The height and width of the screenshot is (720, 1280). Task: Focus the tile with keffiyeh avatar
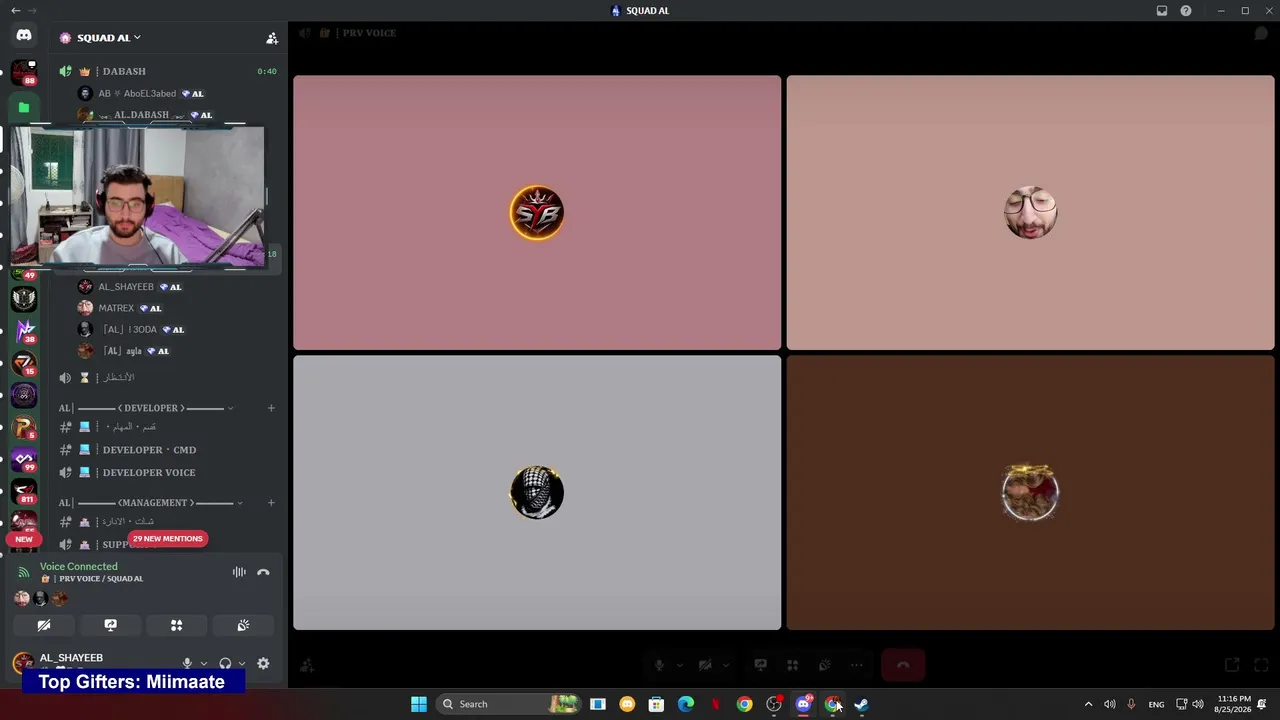(537, 493)
